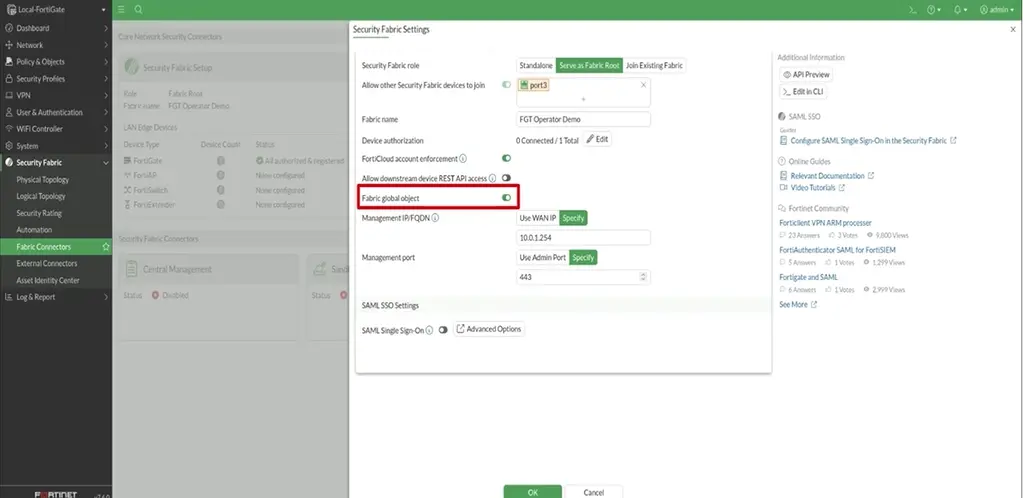Open the notifications bell menu
This screenshot has height=498, width=1023.
pyautogui.click(x=960, y=10)
